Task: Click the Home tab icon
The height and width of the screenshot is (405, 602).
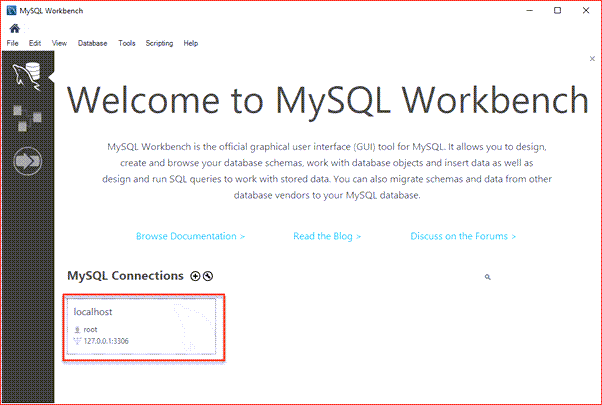Action: [x=13, y=29]
